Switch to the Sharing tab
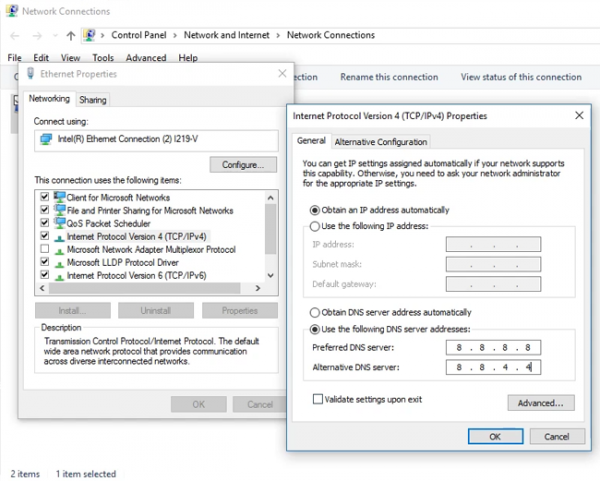Image resolution: width=600 pixels, height=481 pixels. tap(93, 100)
